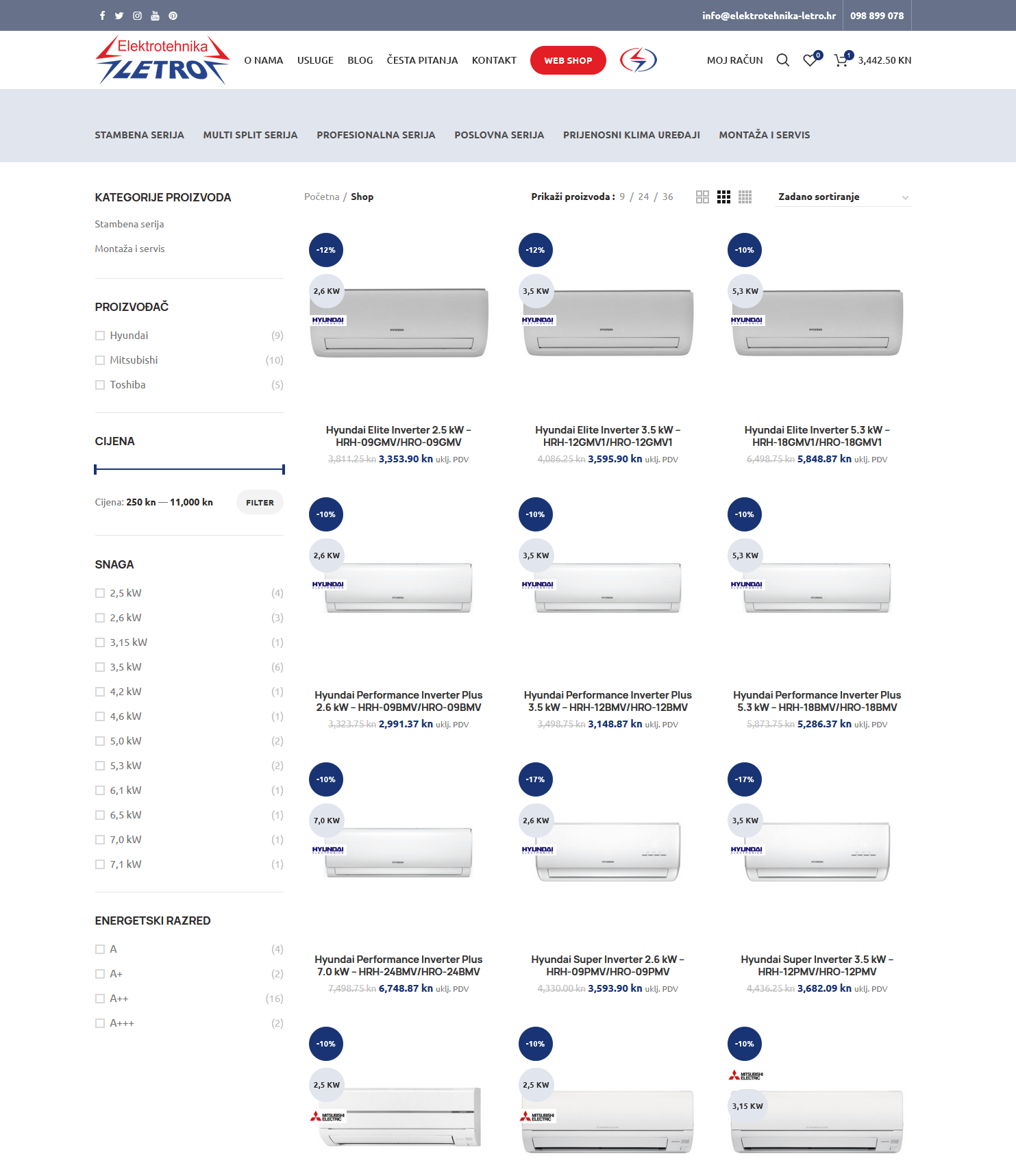This screenshot has height=1176, width=1016.
Task: Click the 3,5 KW badge on Elite Inverter 3.5 kW
Action: tap(536, 291)
